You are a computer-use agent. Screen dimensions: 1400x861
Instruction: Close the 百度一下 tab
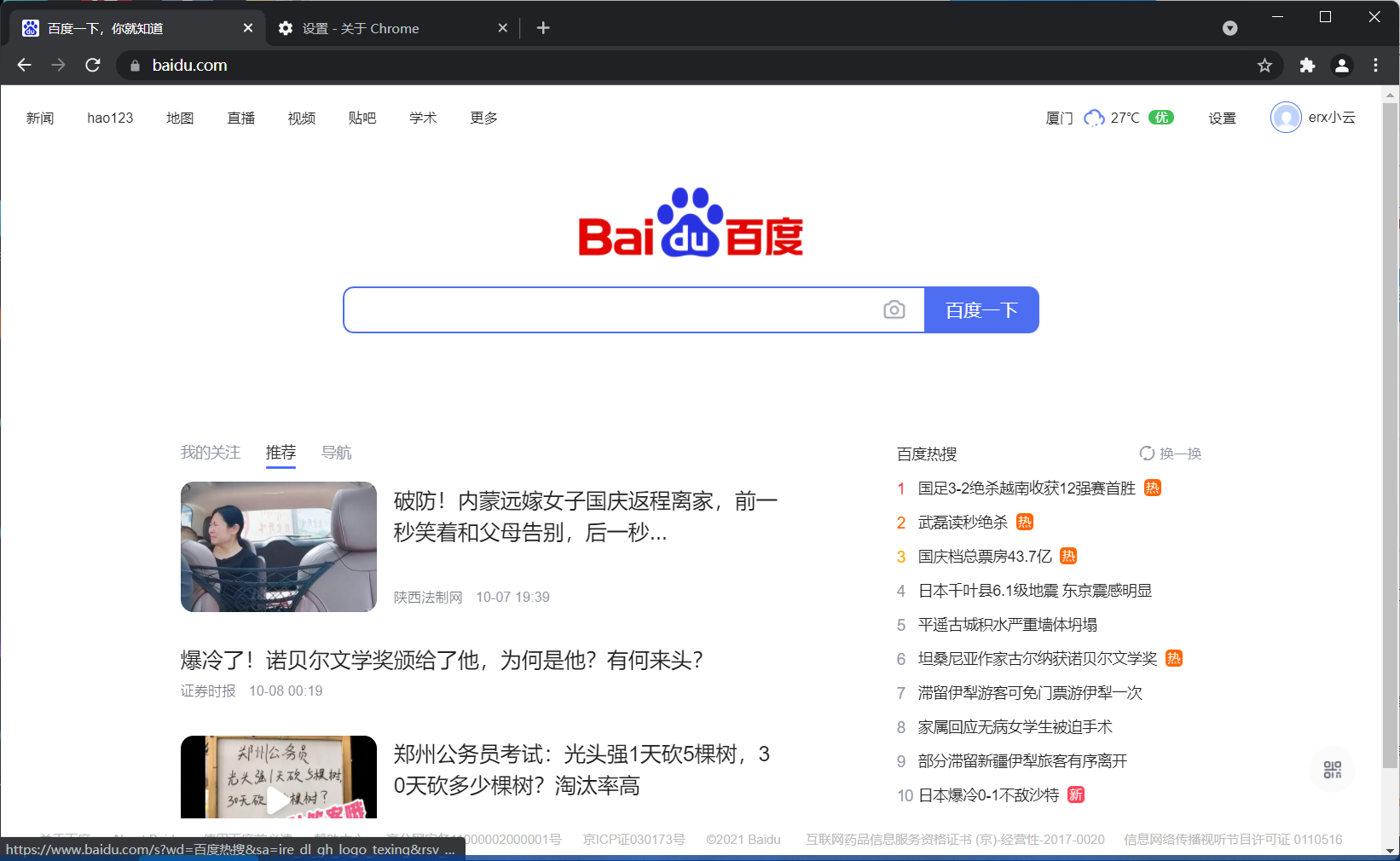pyautogui.click(x=248, y=28)
